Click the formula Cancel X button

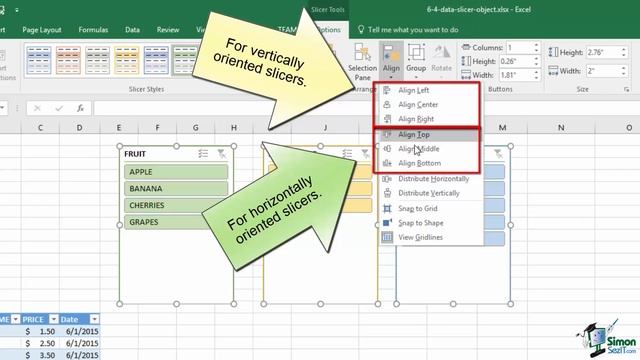pos(37,108)
